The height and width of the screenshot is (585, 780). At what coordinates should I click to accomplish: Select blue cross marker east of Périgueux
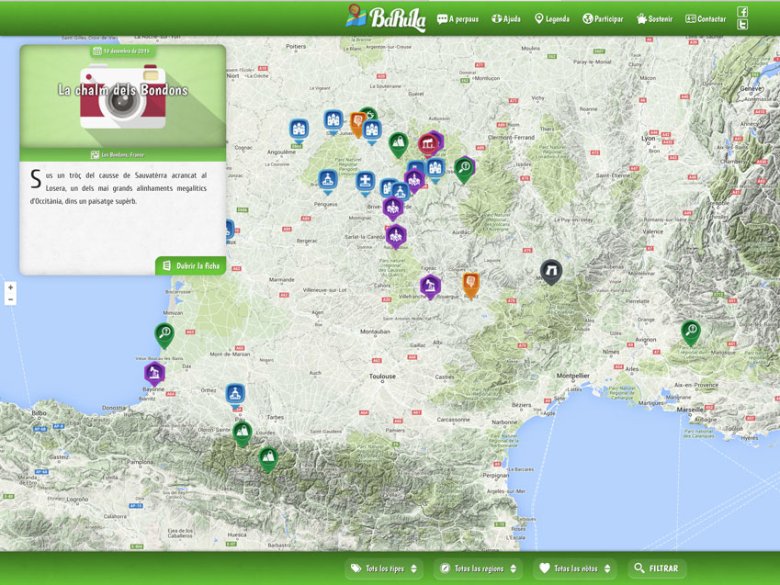[x=365, y=183]
